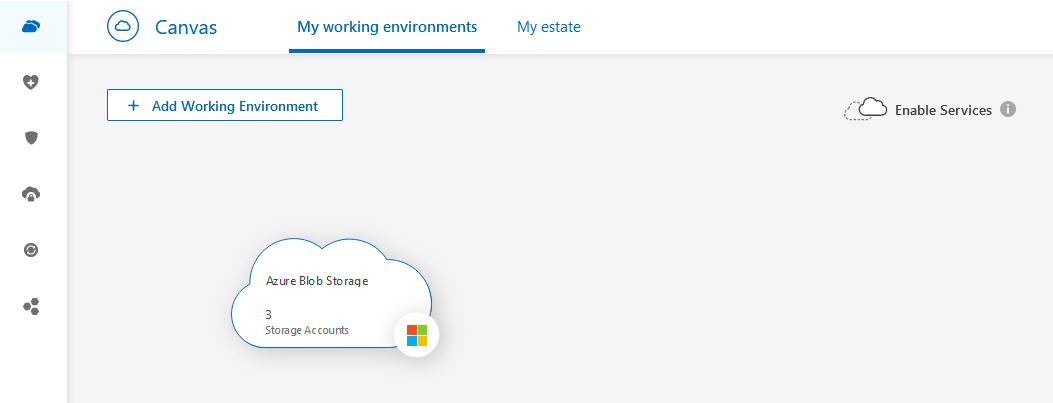Click the Enable Services label

(943, 110)
